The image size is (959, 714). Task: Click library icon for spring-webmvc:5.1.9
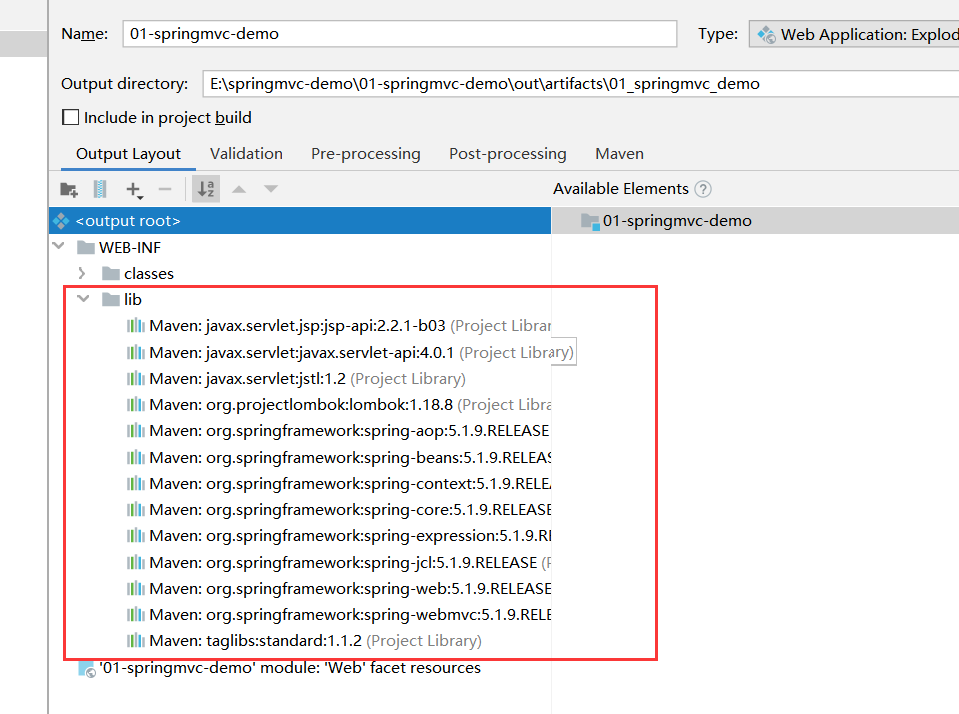(x=136, y=614)
